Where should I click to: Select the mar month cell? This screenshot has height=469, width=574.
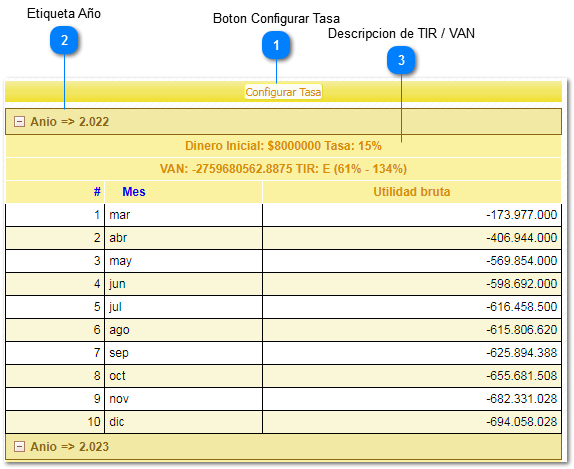point(183,215)
